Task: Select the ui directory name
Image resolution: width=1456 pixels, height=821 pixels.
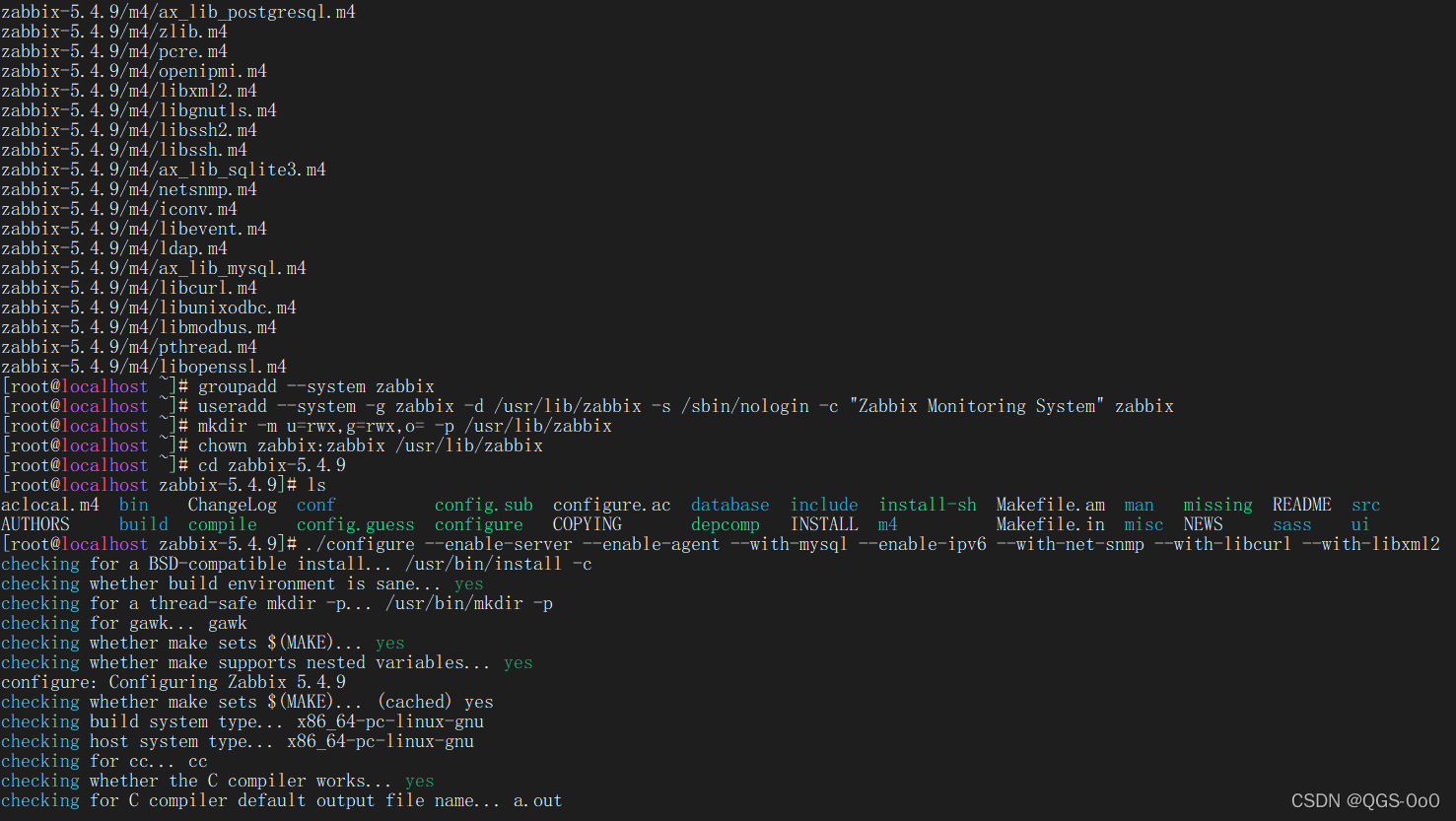Action: [x=1360, y=523]
